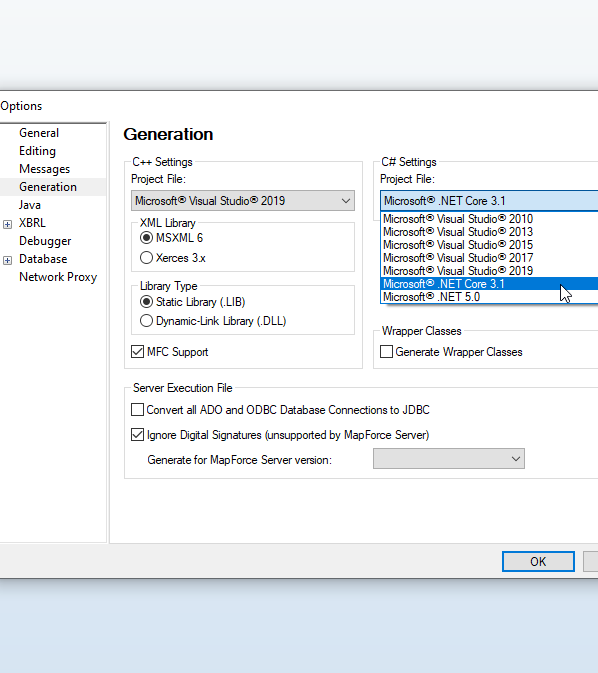Select the Debugger options page
Screen dimensions: 598x673
[x=45, y=241]
